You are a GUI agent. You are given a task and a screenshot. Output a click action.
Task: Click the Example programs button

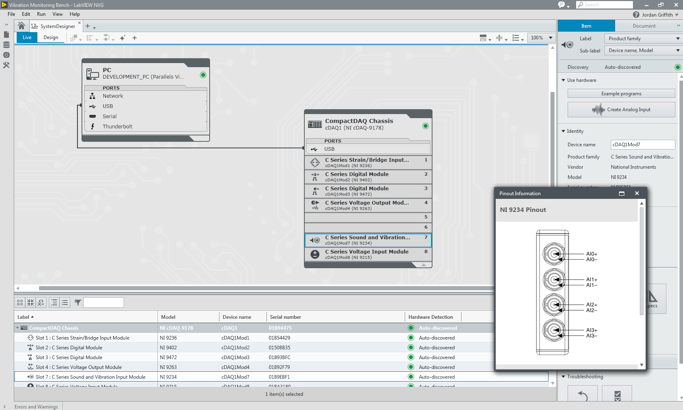(x=621, y=93)
